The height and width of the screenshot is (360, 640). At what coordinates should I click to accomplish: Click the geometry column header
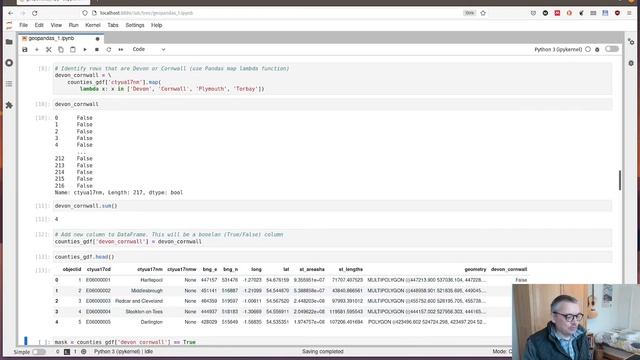point(475,269)
